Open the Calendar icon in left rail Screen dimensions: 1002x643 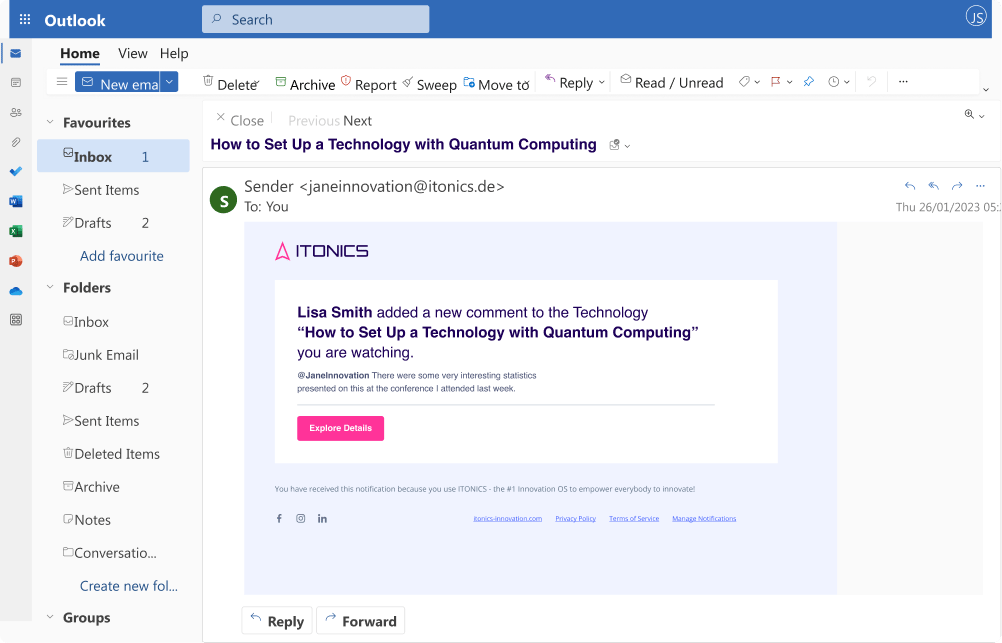pyautogui.click(x=16, y=82)
